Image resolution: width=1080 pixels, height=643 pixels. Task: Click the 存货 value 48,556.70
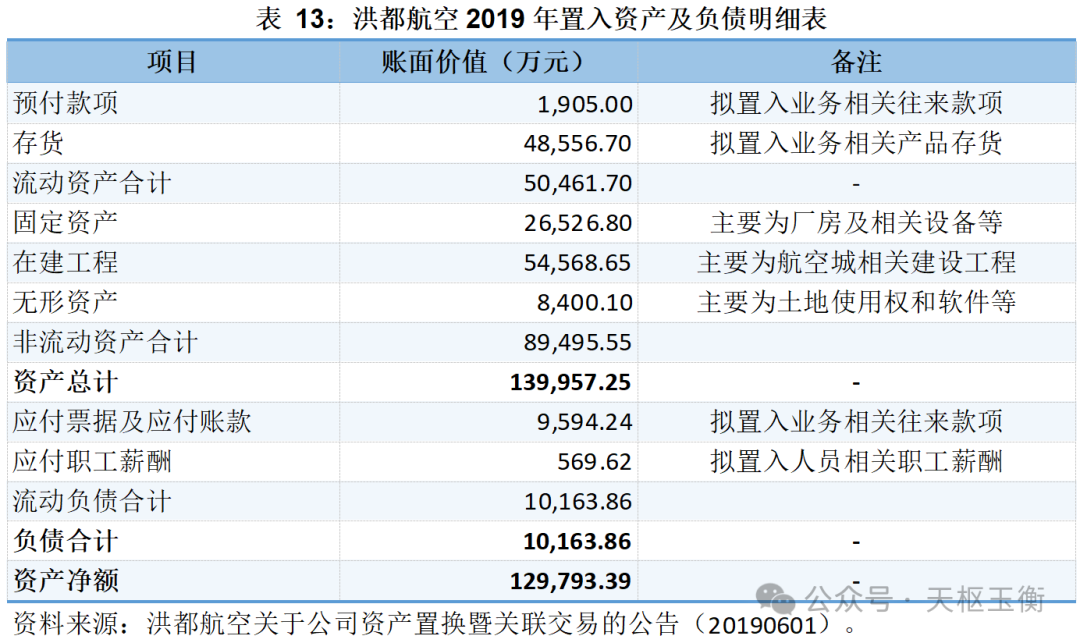click(x=577, y=143)
